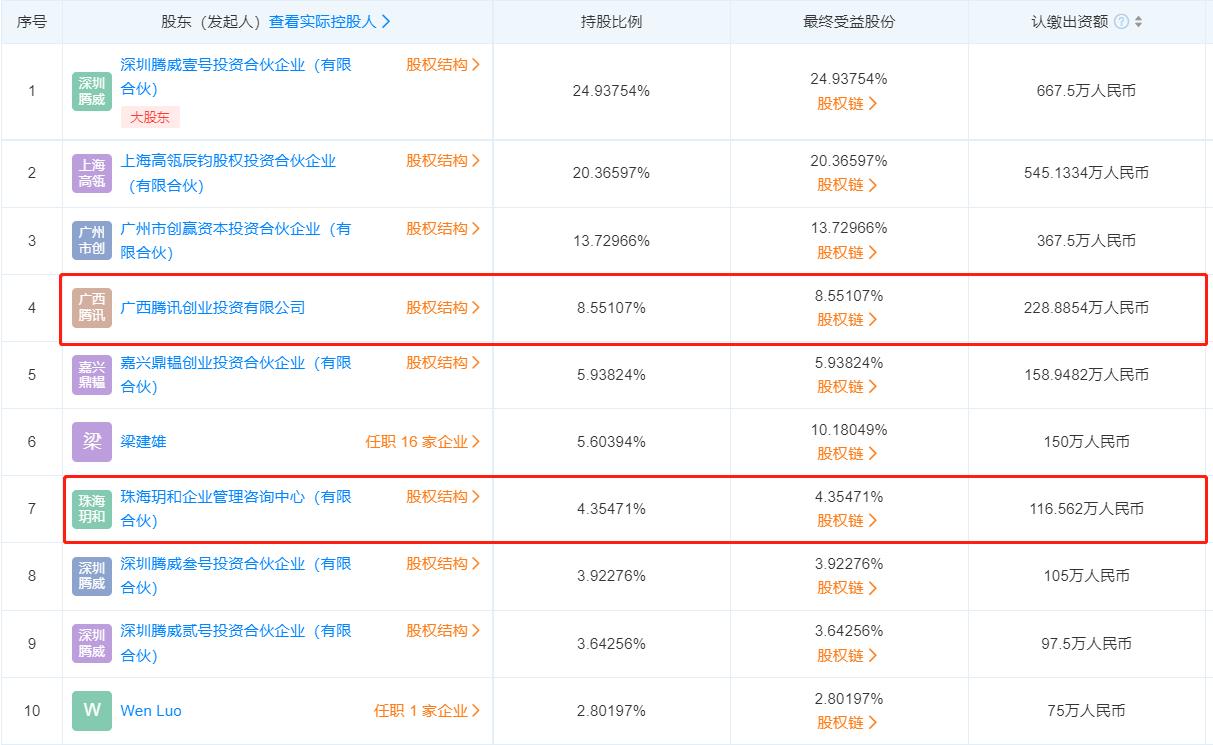Open 嘉兴鼎韫创业投资合伙企业 page

[236, 375]
